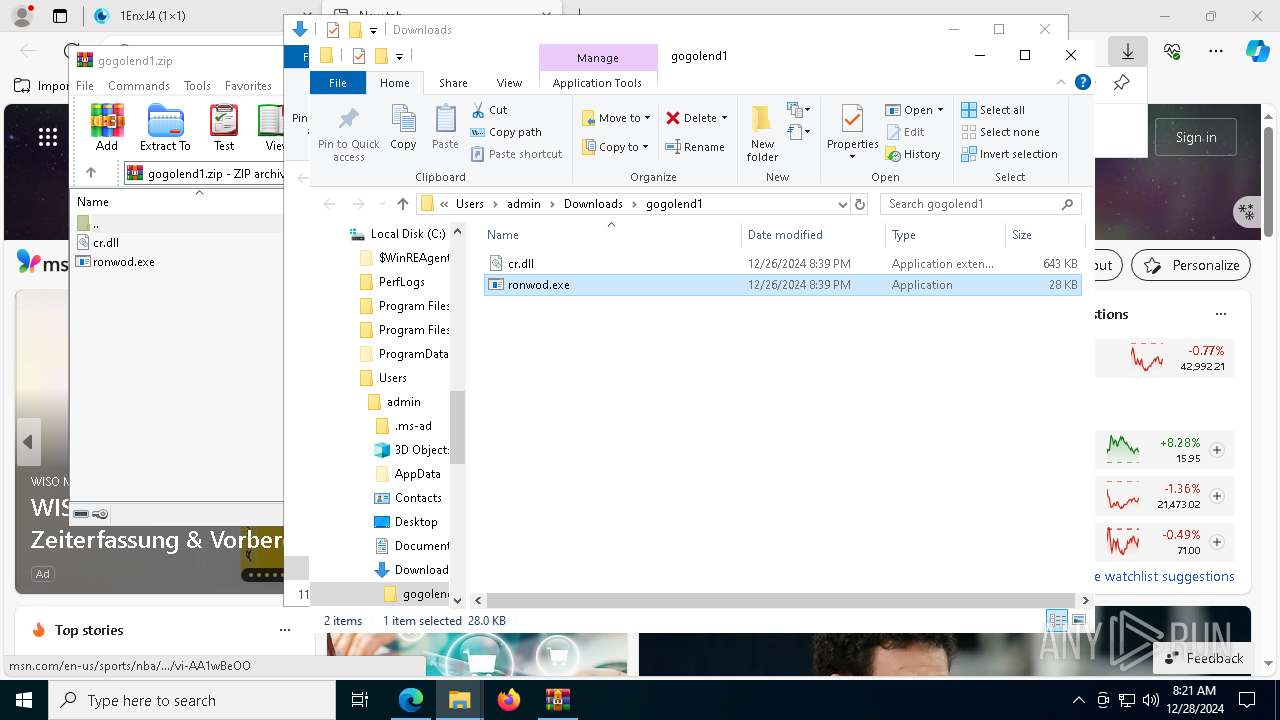This screenshot has width=1280, height=720.
Task: Click Select none in ribbon
Action: [1000, 132]
